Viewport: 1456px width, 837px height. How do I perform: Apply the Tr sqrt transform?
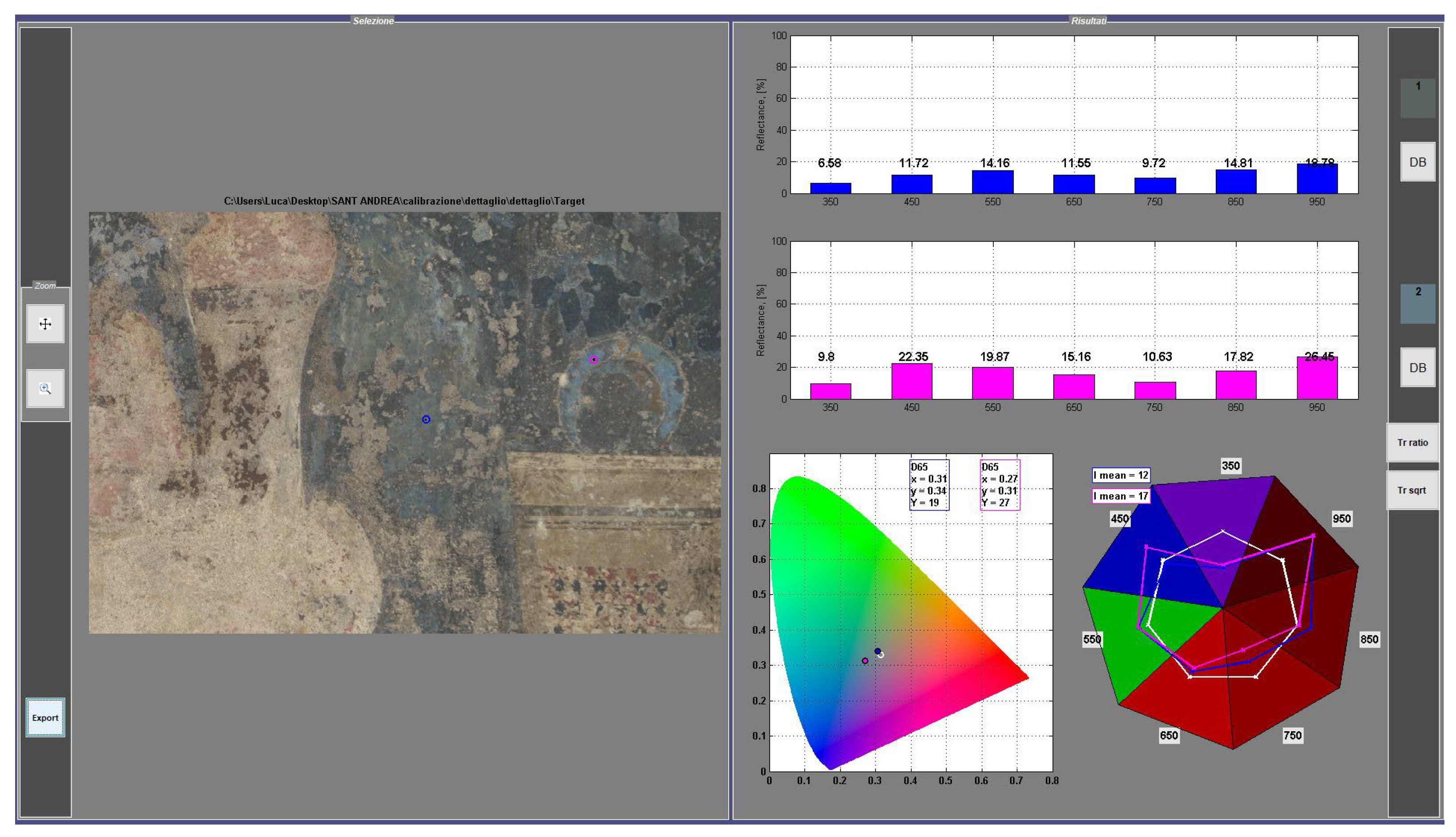pyautogui.click(x=1412, y=491)
